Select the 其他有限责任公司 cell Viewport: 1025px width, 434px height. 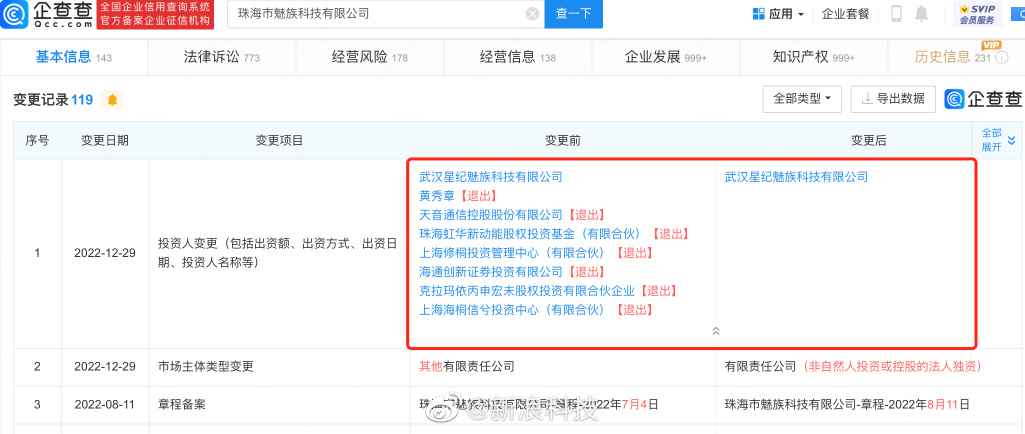coord(563,367)
